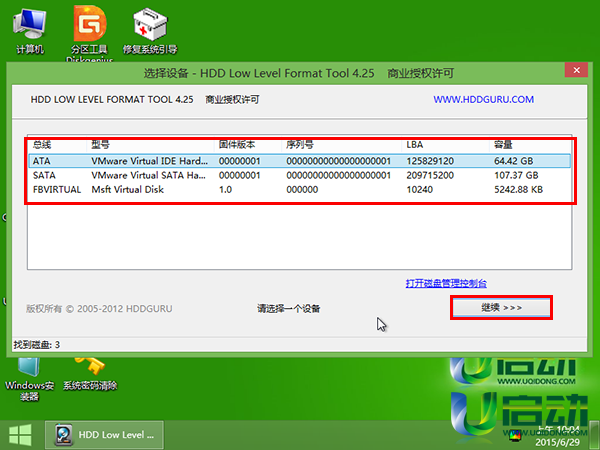Select the ATA VMware Virtual IDE Hard row
This screenshot has width=600, height=450.
coord(300,161)
